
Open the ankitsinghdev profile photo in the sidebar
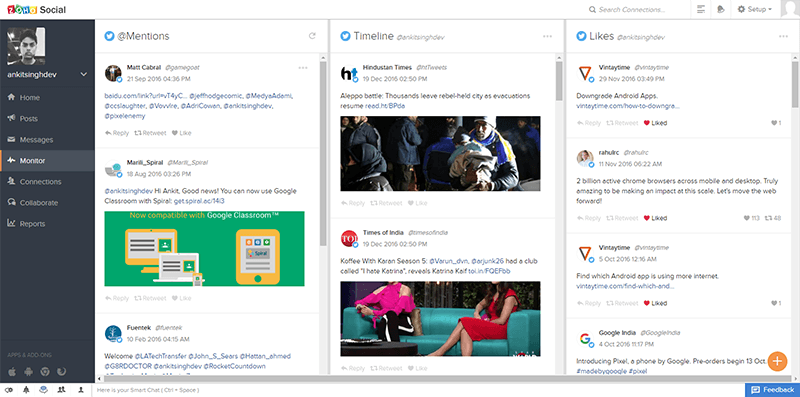coord(26,46)
